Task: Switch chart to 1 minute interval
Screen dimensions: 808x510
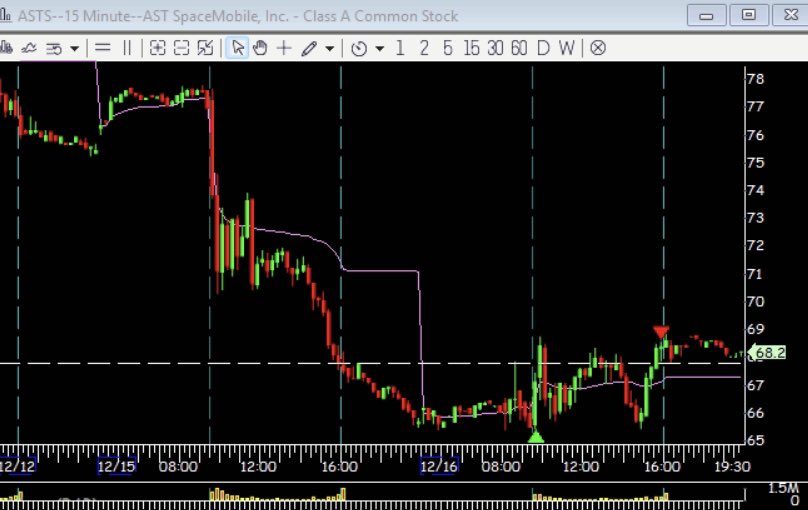Action: [x=399, y=48]
